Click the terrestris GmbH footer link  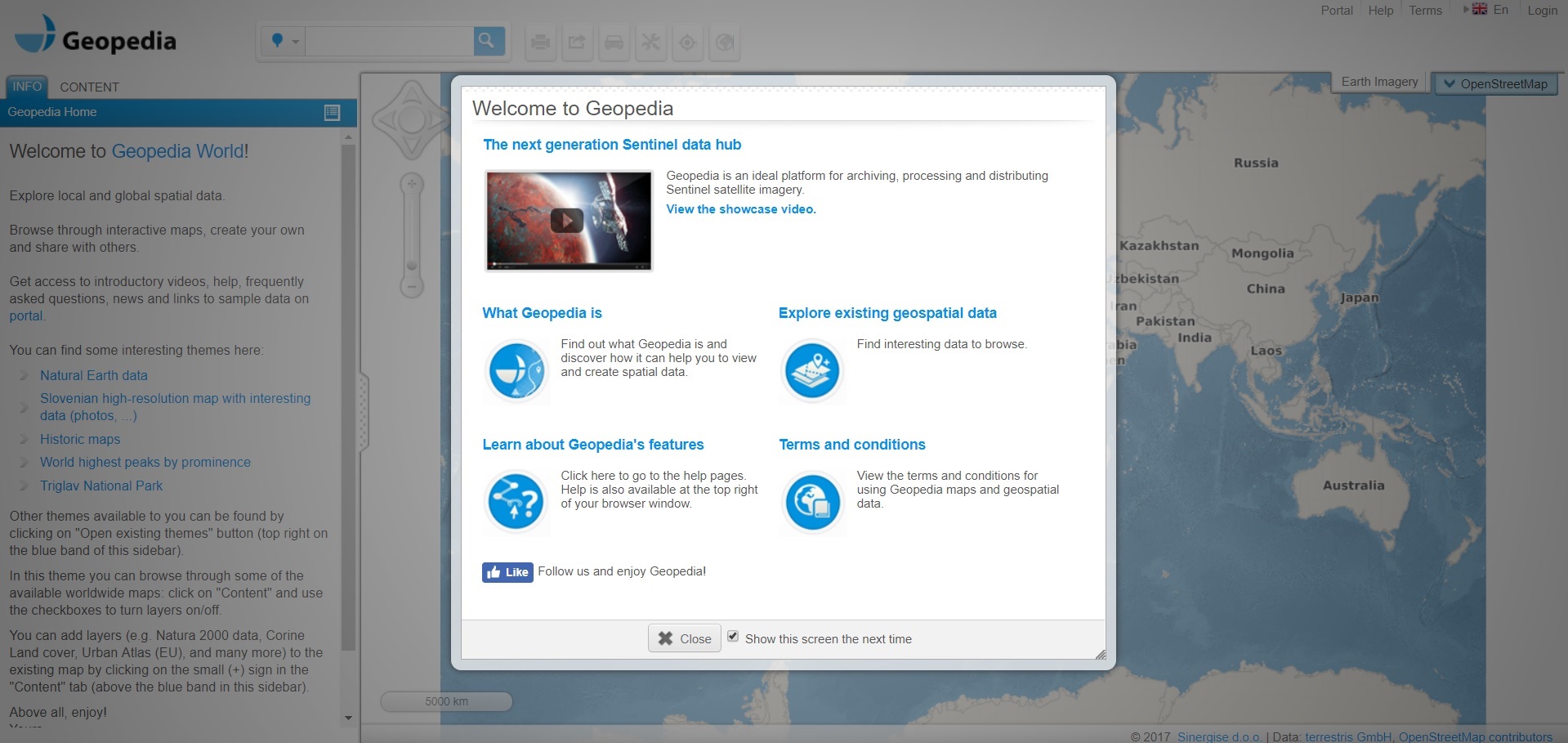[x=1347, y=736]
